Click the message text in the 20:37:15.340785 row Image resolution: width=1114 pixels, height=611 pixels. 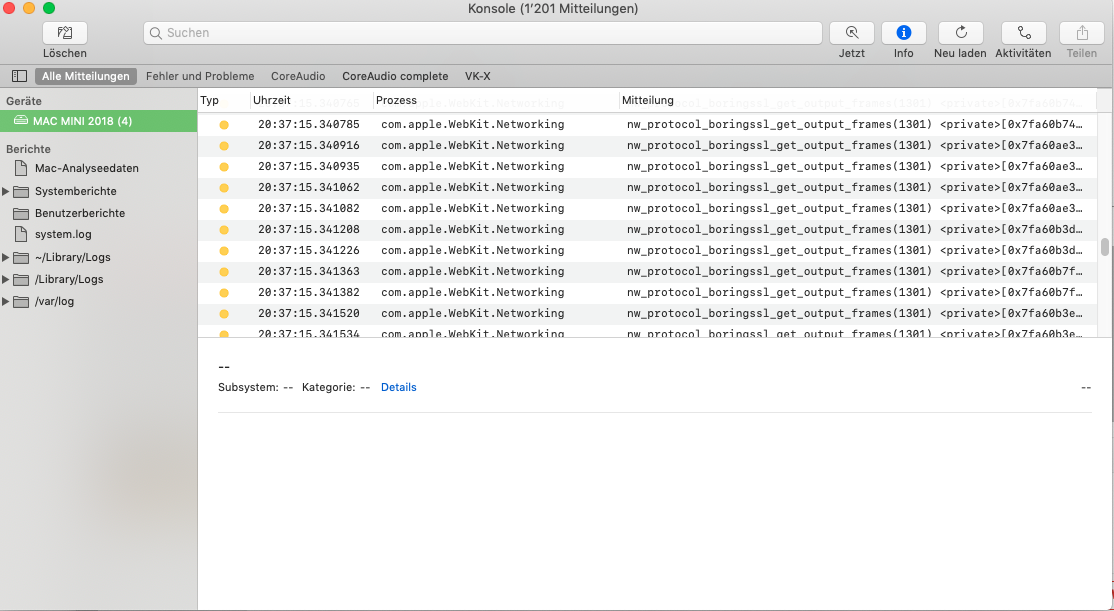(855, 124)
